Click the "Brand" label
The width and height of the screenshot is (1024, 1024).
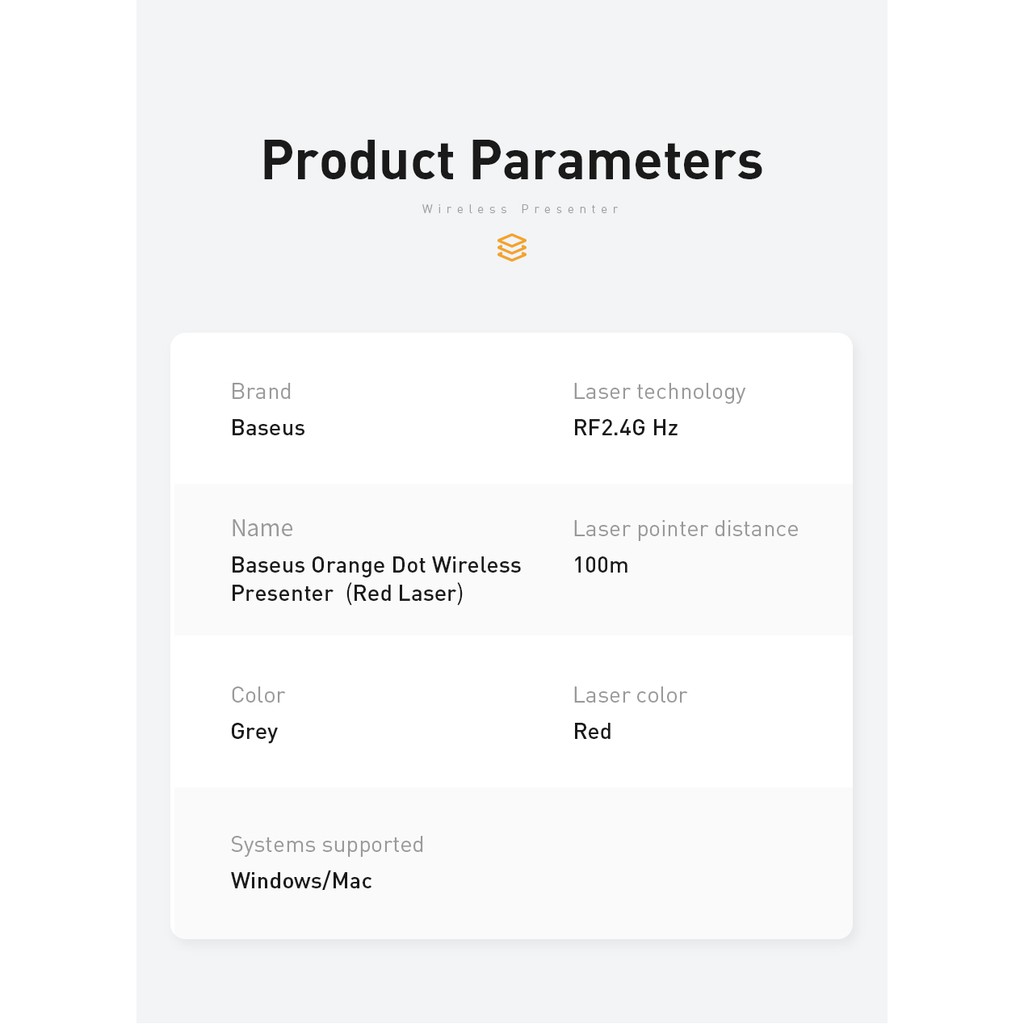coord(261,391)
